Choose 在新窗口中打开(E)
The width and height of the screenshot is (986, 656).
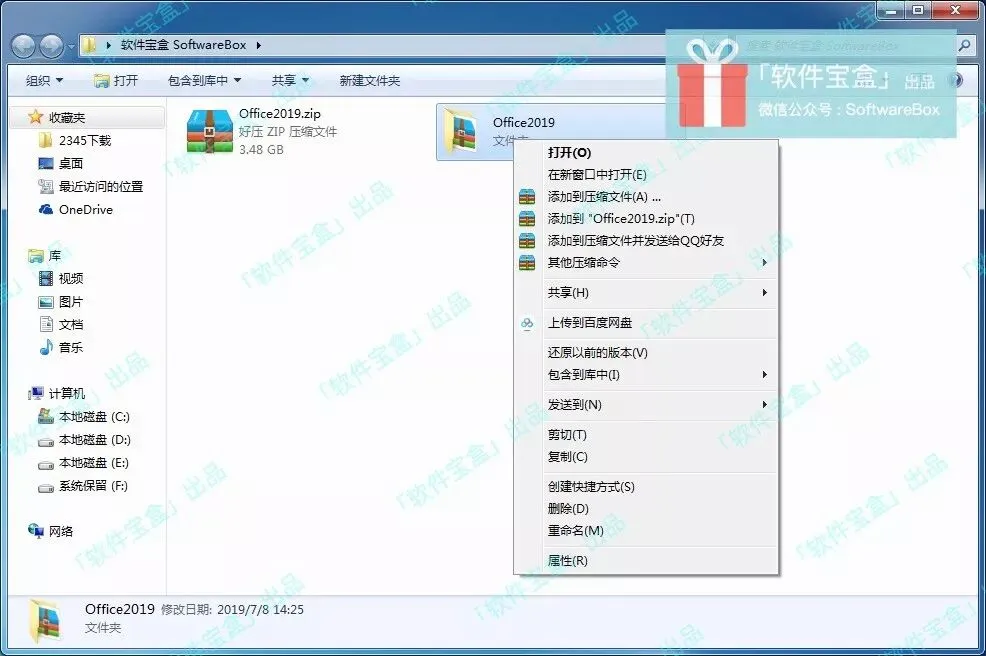(646, 175)
